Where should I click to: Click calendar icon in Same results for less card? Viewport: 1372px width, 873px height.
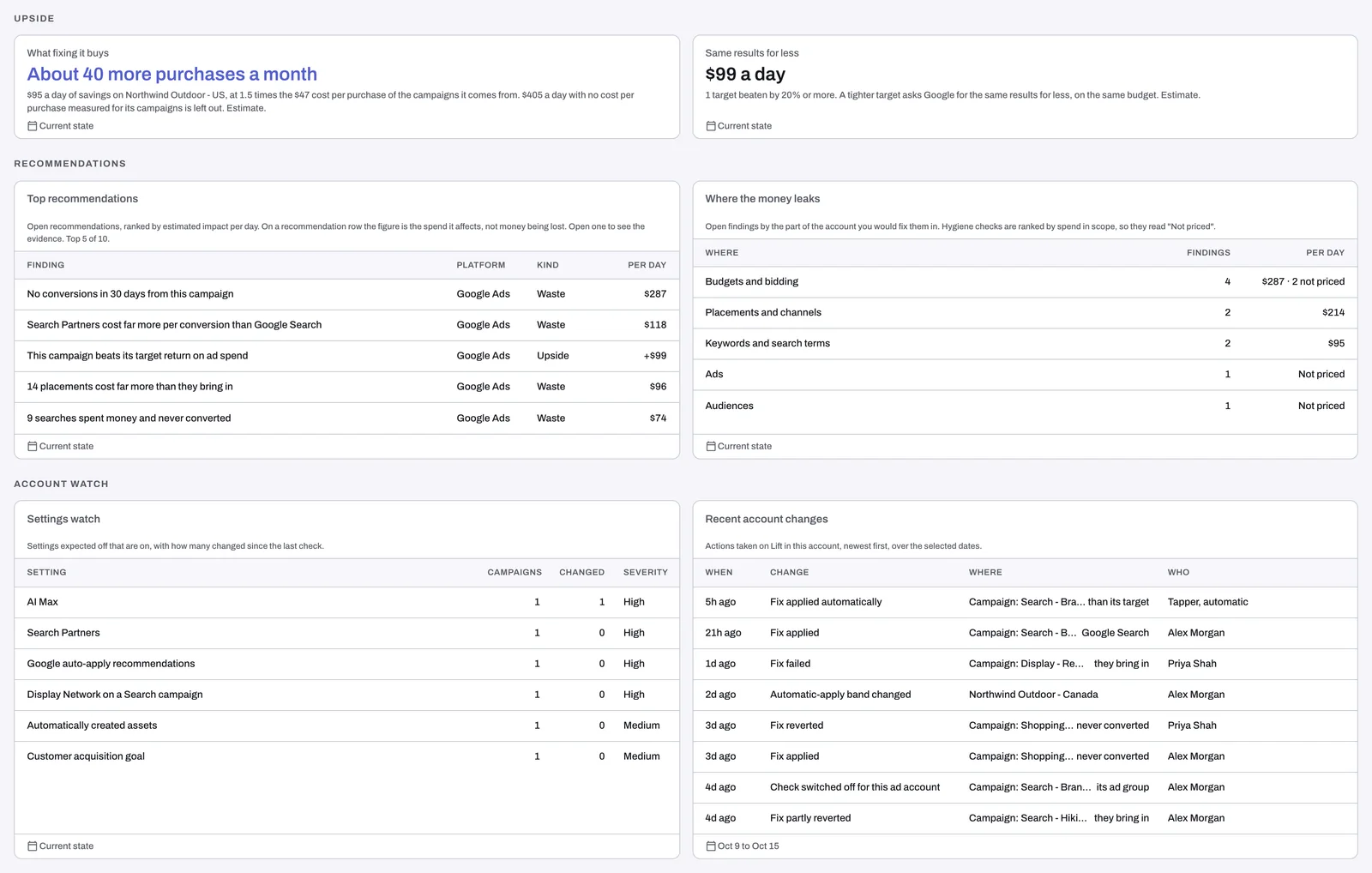coord(710,126)
